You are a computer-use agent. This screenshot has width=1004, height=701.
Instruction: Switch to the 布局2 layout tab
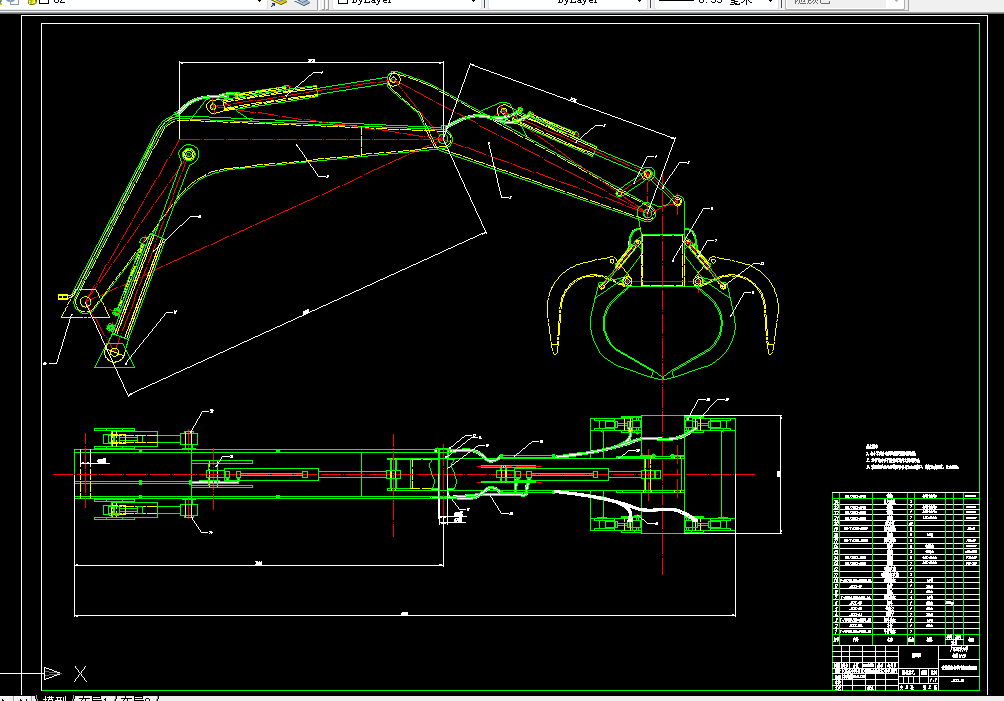(138, 698)
